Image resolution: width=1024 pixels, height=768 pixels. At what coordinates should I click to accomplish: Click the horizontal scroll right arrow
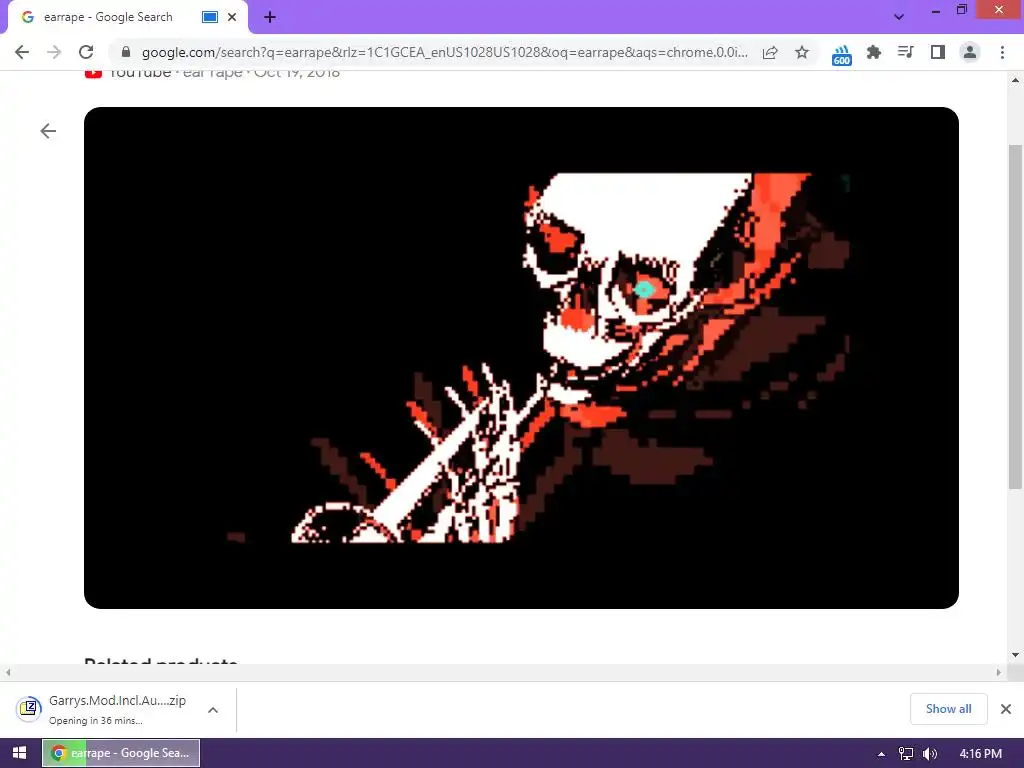click(x=999, y=672)
